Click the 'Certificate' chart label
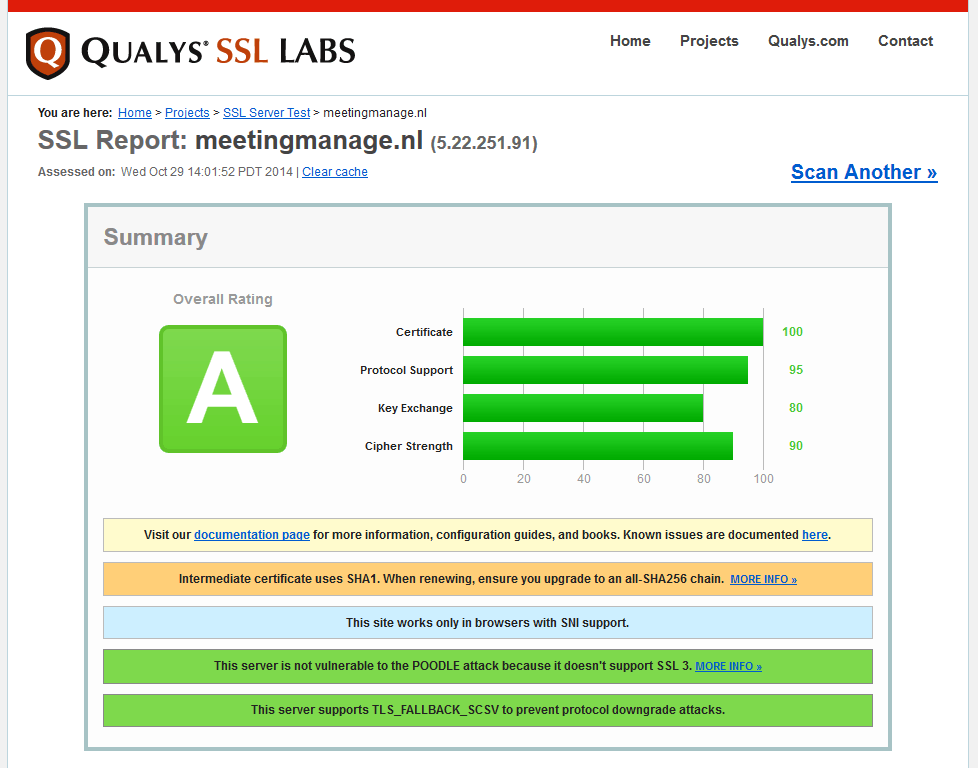 [x=424, y=332]
